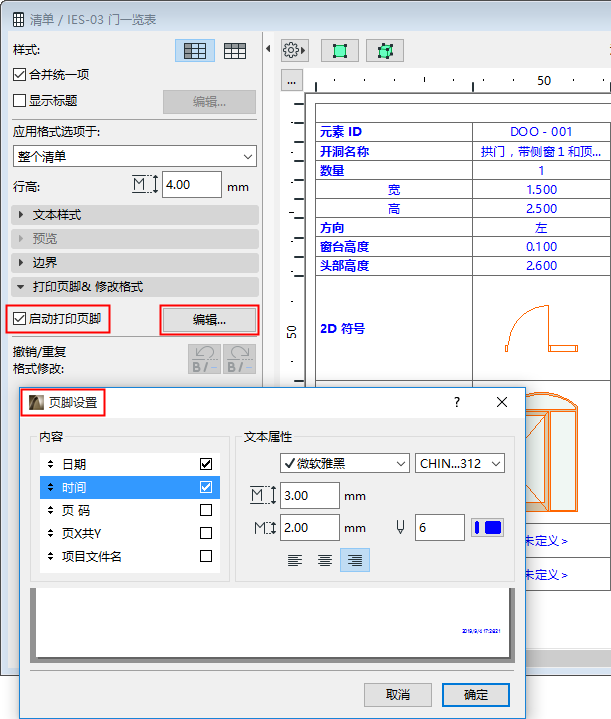Screen dimensions: 611x719
Task: Select the second table style icon
Action: 235,50
